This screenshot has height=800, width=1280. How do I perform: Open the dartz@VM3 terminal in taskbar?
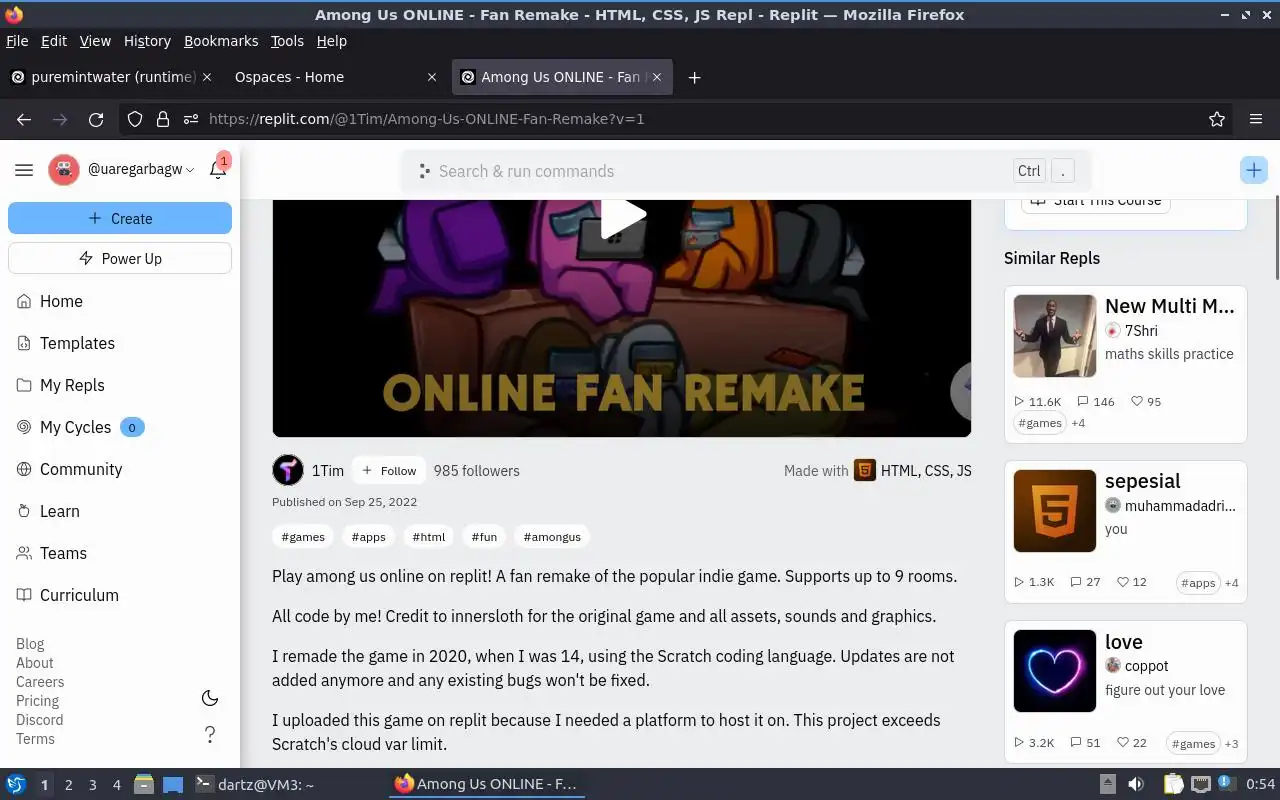(x=254, y=784)
